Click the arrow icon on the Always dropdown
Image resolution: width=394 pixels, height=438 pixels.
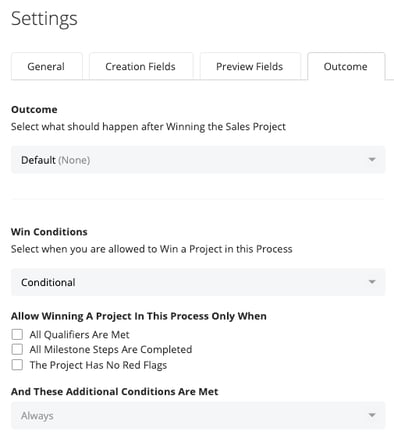pos(372,415)
